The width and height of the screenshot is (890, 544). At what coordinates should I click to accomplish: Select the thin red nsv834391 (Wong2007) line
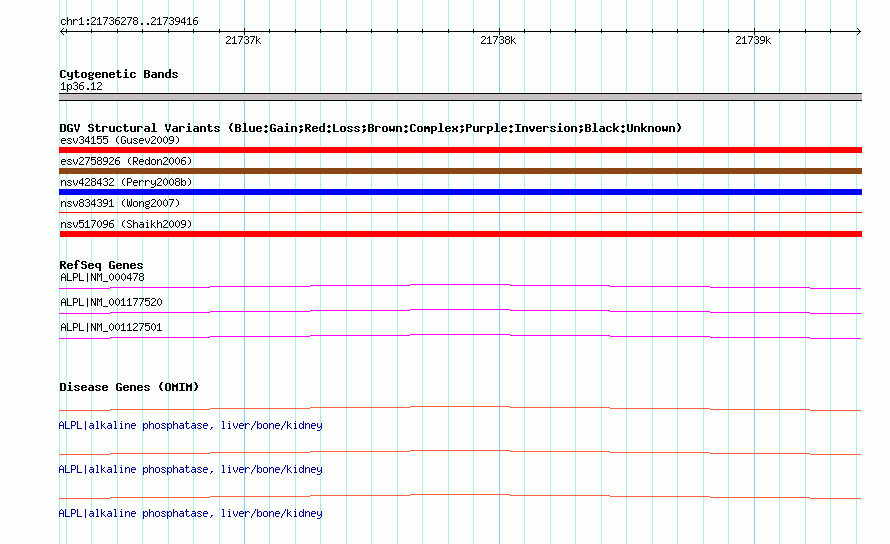tap(460, 212)
